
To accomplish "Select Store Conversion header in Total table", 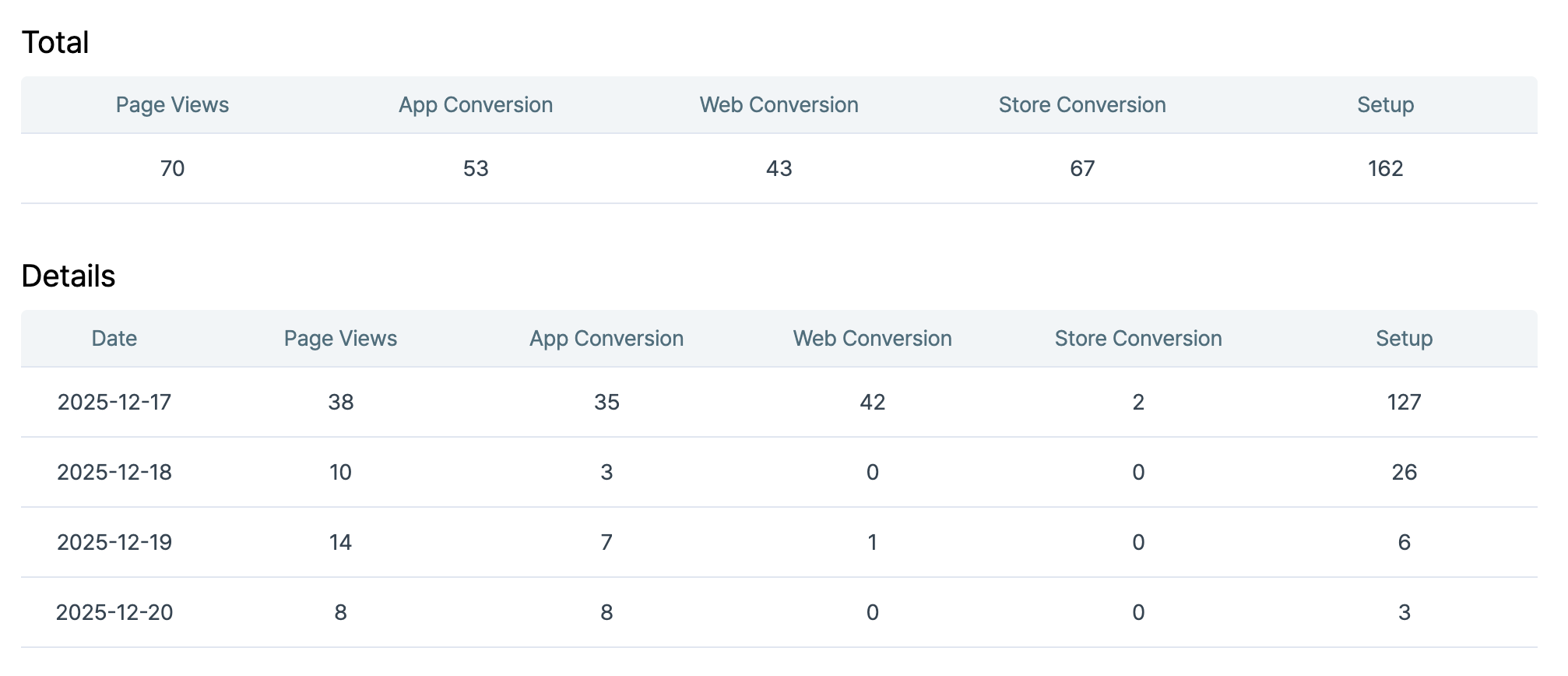I will pyautogui.click(x=1081, y=105).
